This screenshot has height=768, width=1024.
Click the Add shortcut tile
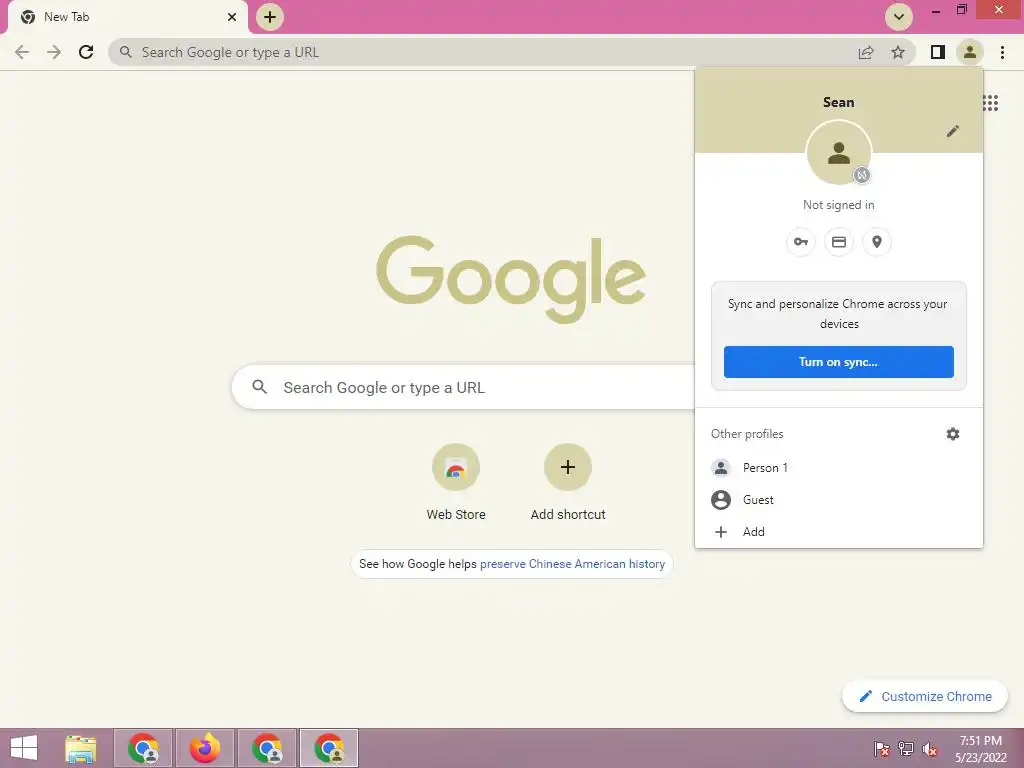tap(568, 483)
